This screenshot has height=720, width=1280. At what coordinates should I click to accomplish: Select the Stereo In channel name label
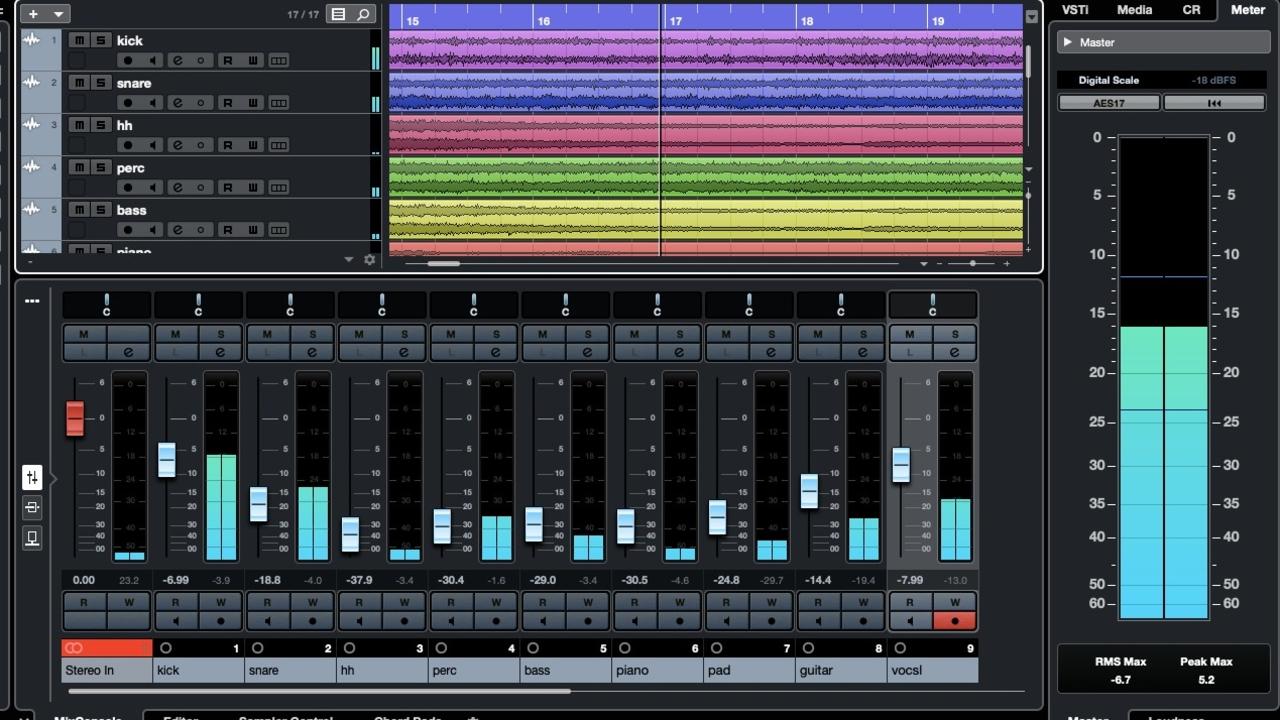(107, 670)
